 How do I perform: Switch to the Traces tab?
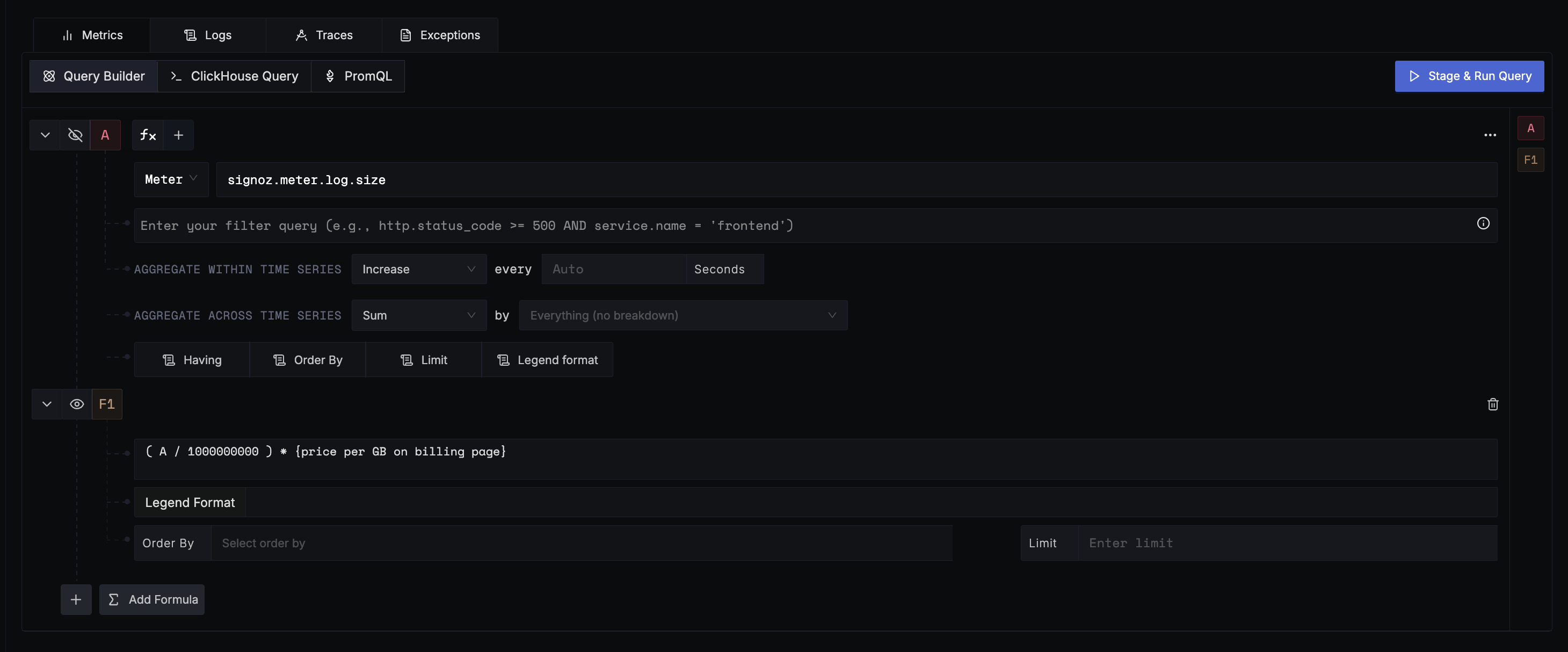tap(324, 35)
